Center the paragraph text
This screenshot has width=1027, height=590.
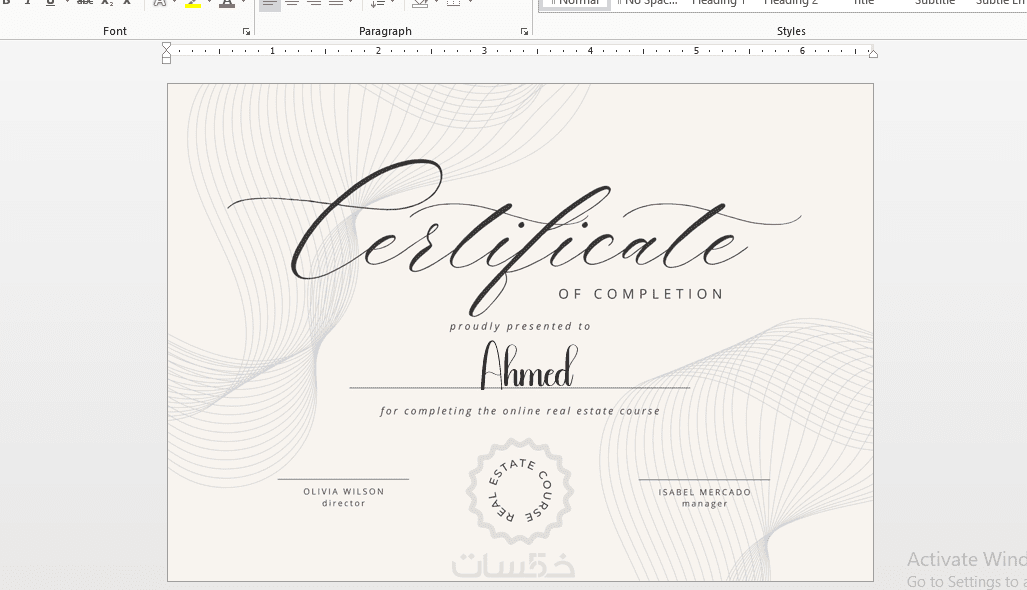[292, 4]
